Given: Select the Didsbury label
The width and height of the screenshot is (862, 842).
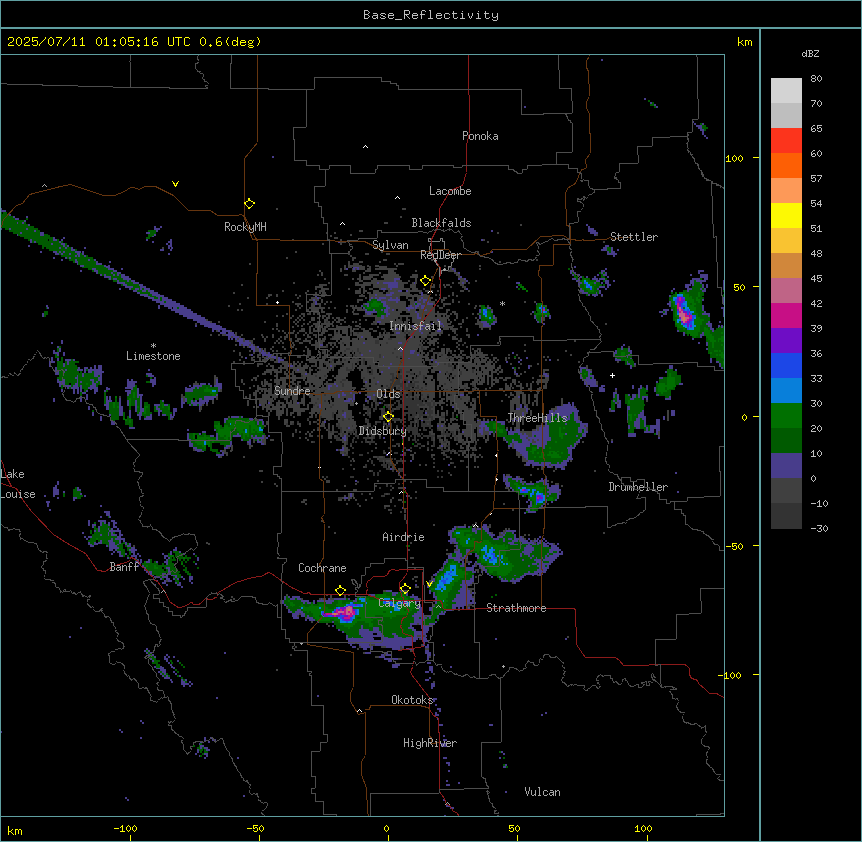Looking at the screenshot, I should pos(382,431).
